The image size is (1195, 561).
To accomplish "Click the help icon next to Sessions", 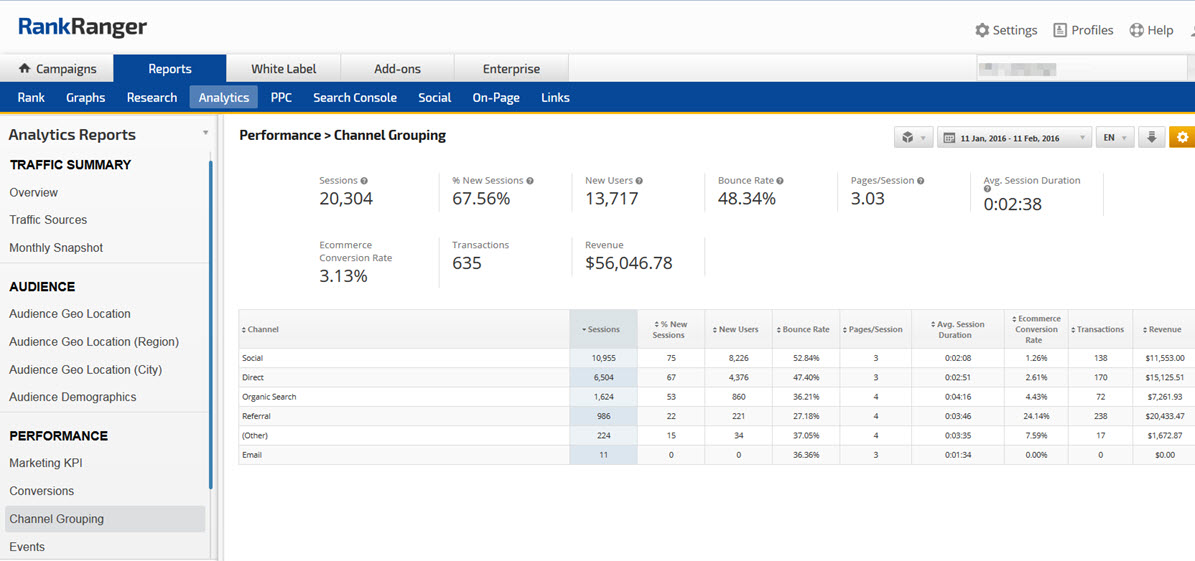I will 364,181.
